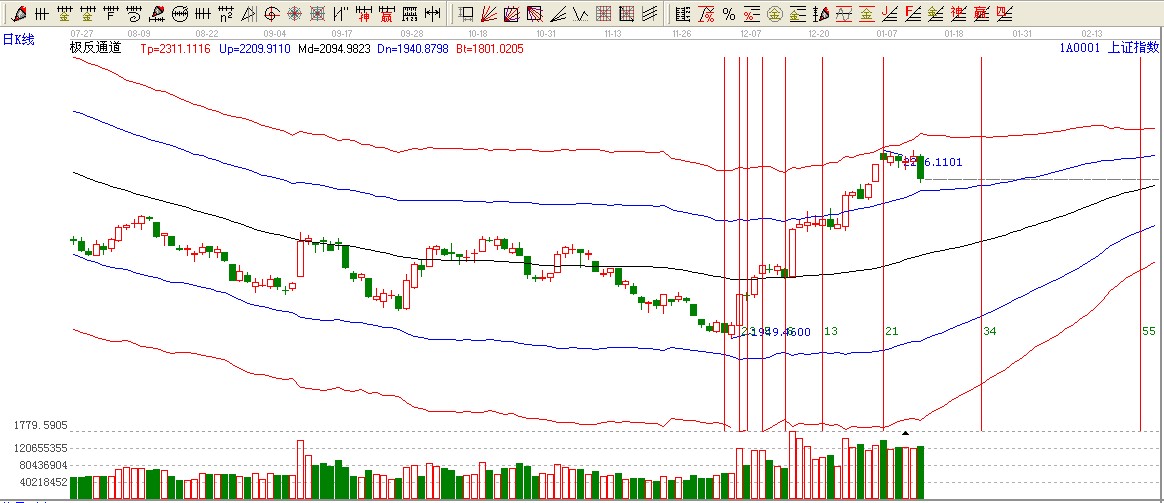Viewport: 1164px width, 503px height.
Task: Select the circled gold 金 icon
Action: [773, 14]
